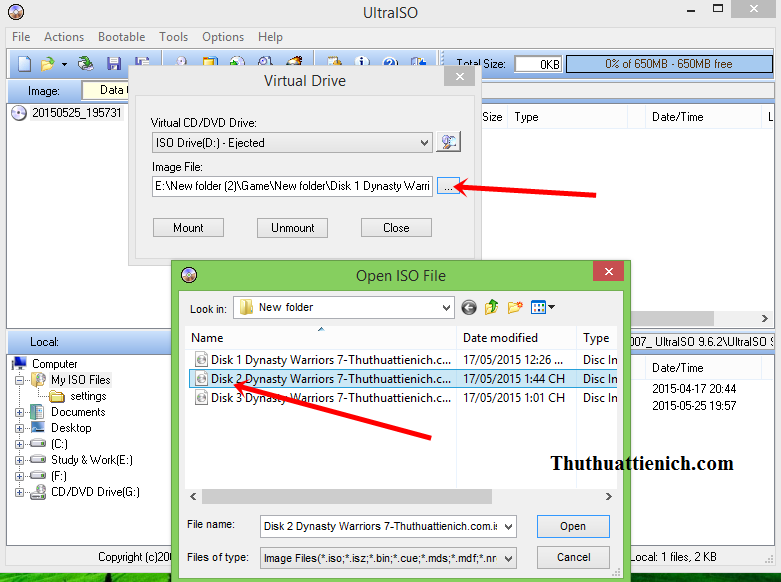
Task: Open the Actions menu
Action: tap(64, 37)
